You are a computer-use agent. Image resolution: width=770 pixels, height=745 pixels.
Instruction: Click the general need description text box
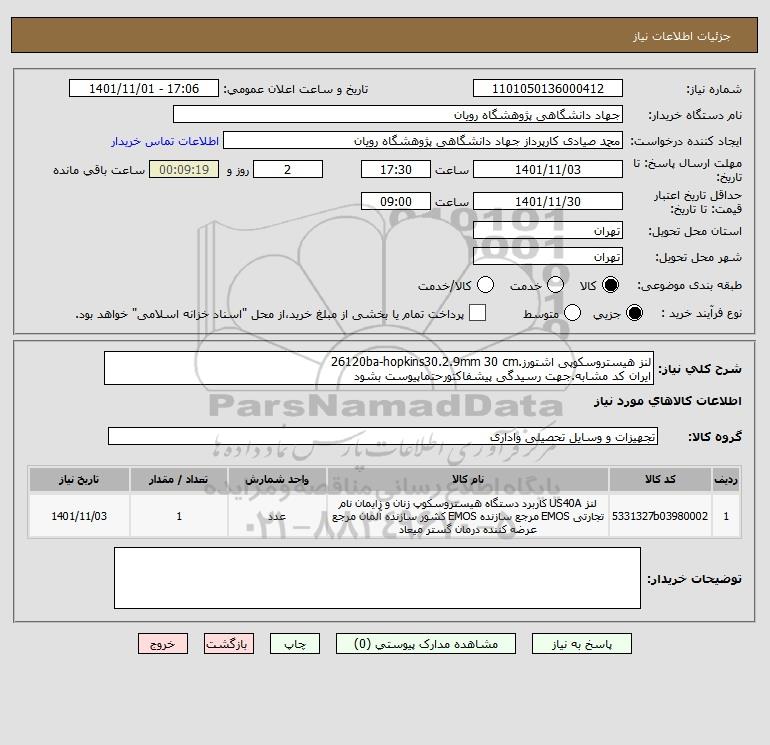(x=379, y=368)
